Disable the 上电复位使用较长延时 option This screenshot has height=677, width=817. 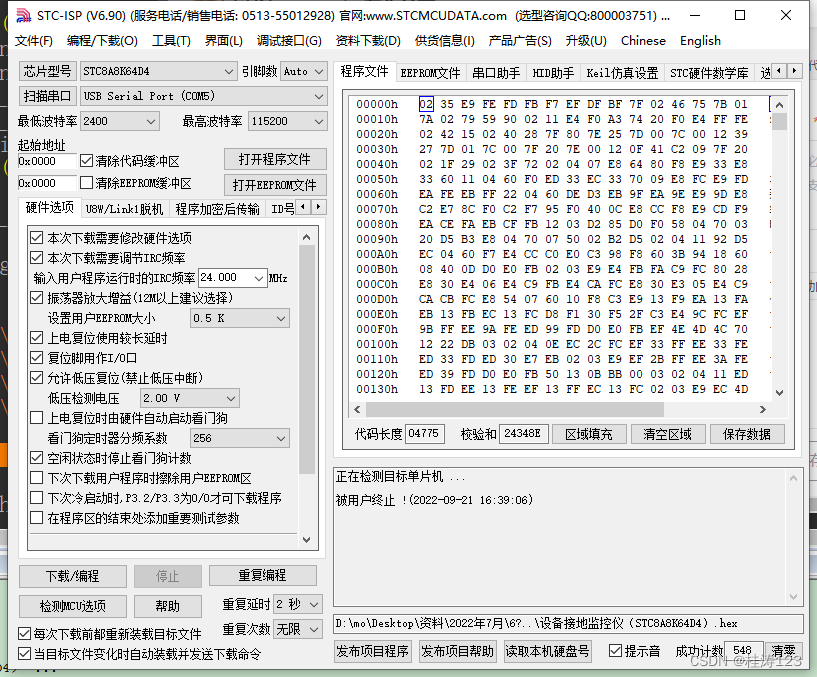coord(36,339)
